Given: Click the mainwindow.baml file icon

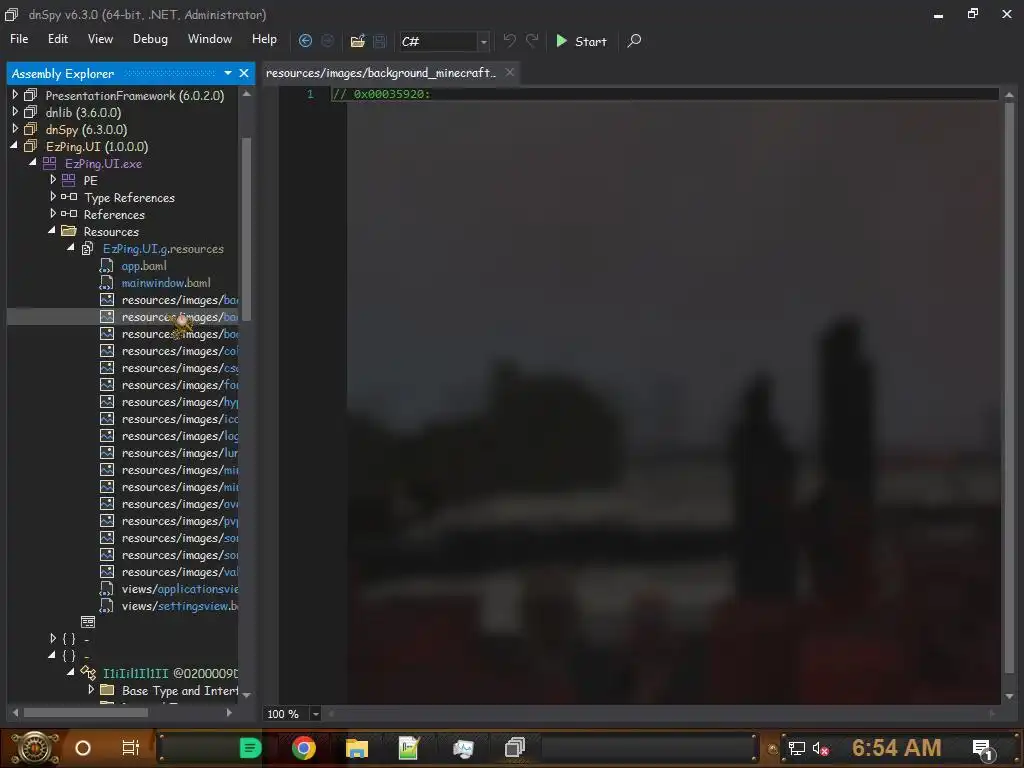Looking at the screenshot, I should [x=106, y=283].
